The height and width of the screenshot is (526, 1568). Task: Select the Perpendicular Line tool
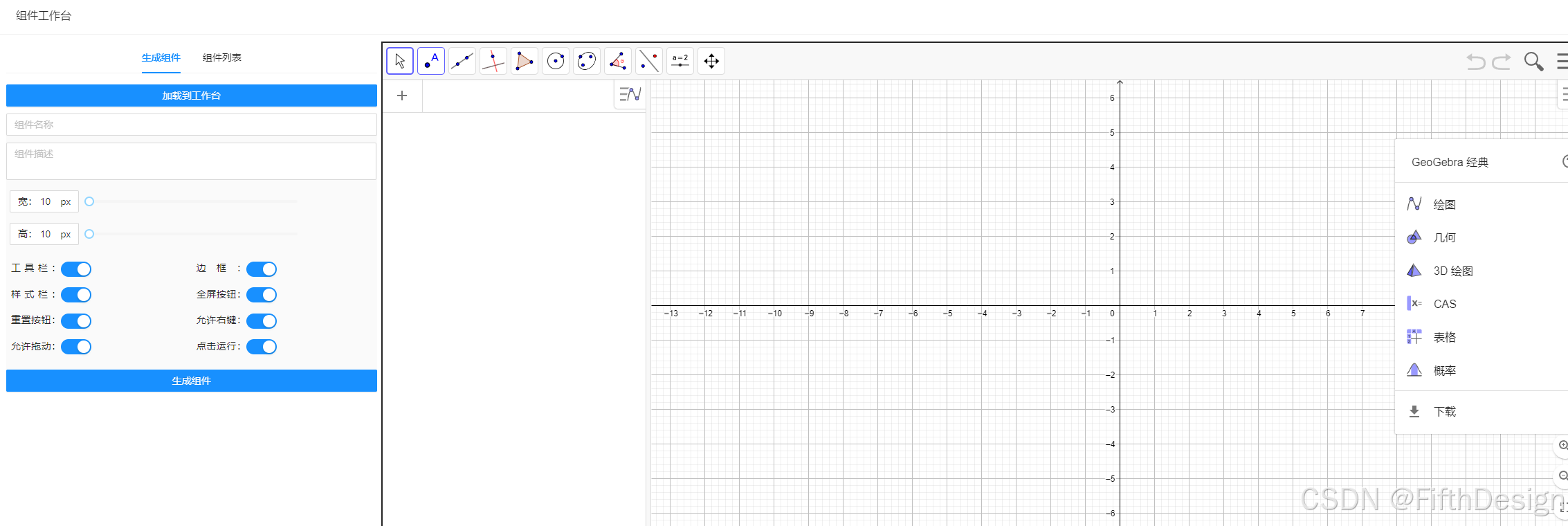tap(493, 61)
